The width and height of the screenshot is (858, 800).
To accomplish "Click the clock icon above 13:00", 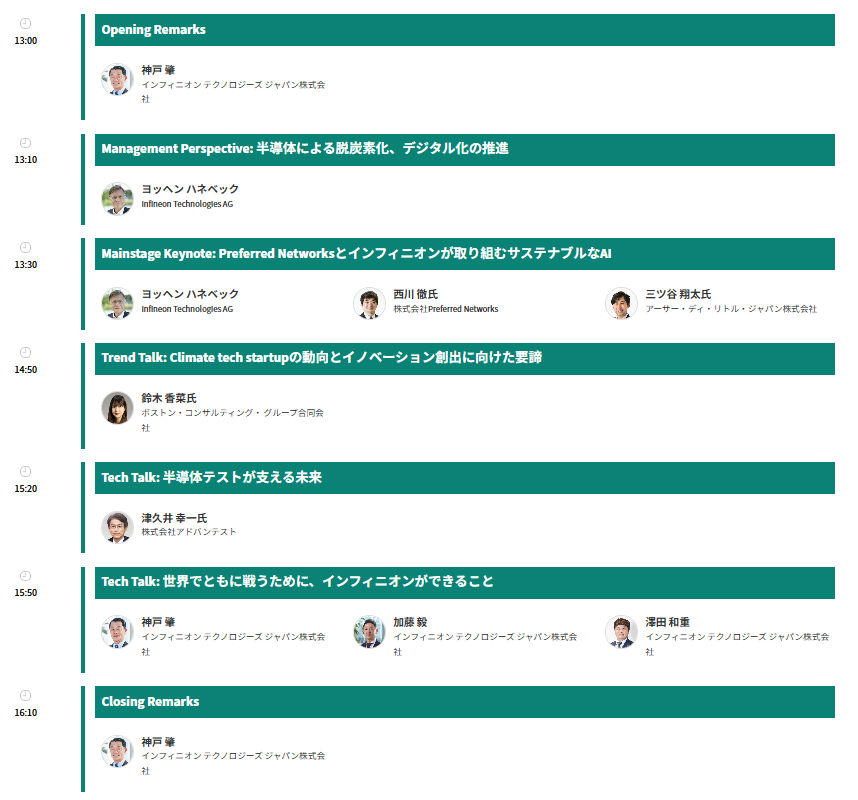I will tap(25, 24).
